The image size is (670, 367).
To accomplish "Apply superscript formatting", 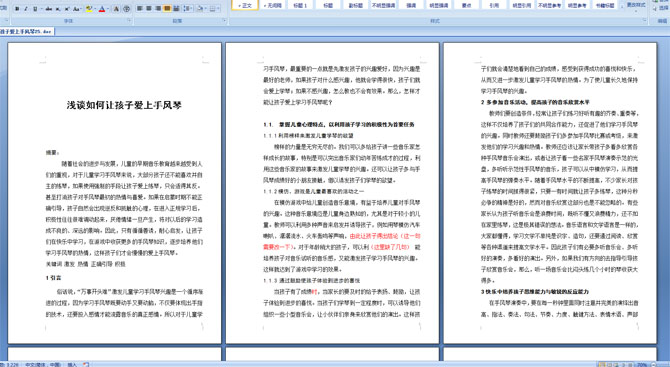I will [67, 9].
